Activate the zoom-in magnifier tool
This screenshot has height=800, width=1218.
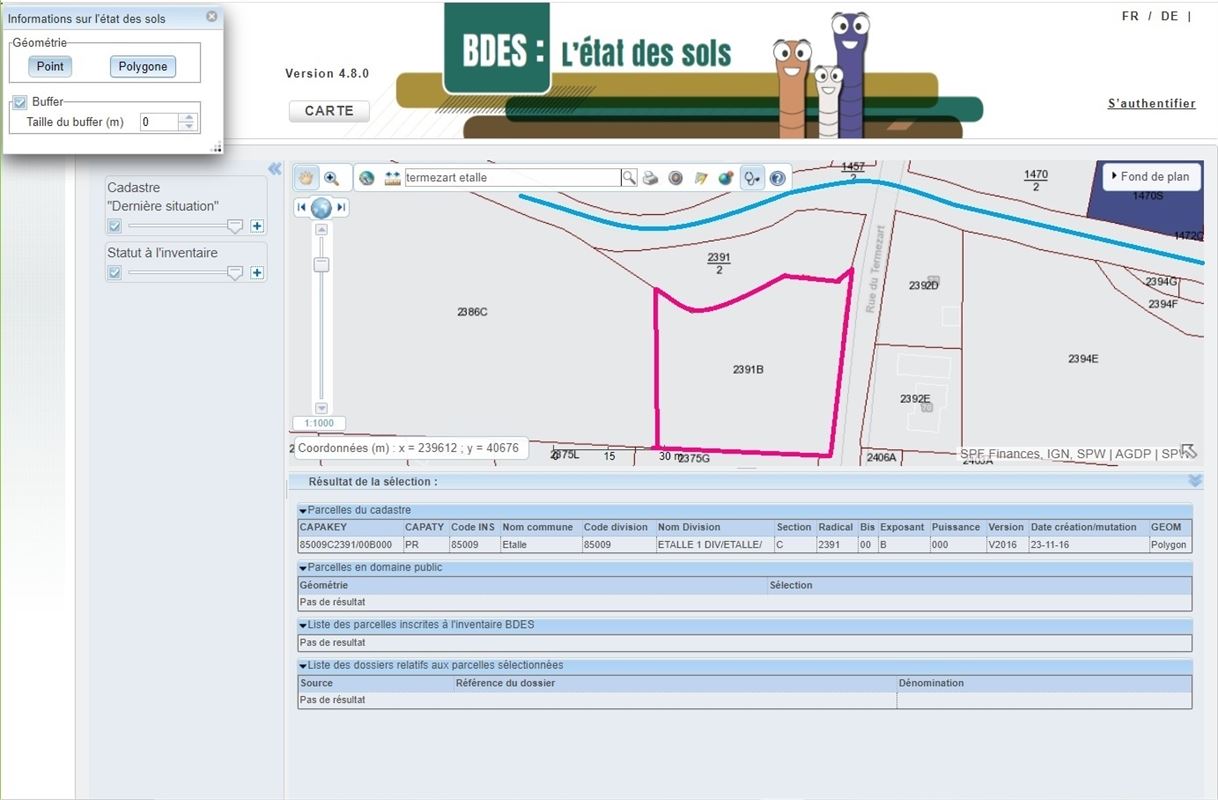point(332,178)
